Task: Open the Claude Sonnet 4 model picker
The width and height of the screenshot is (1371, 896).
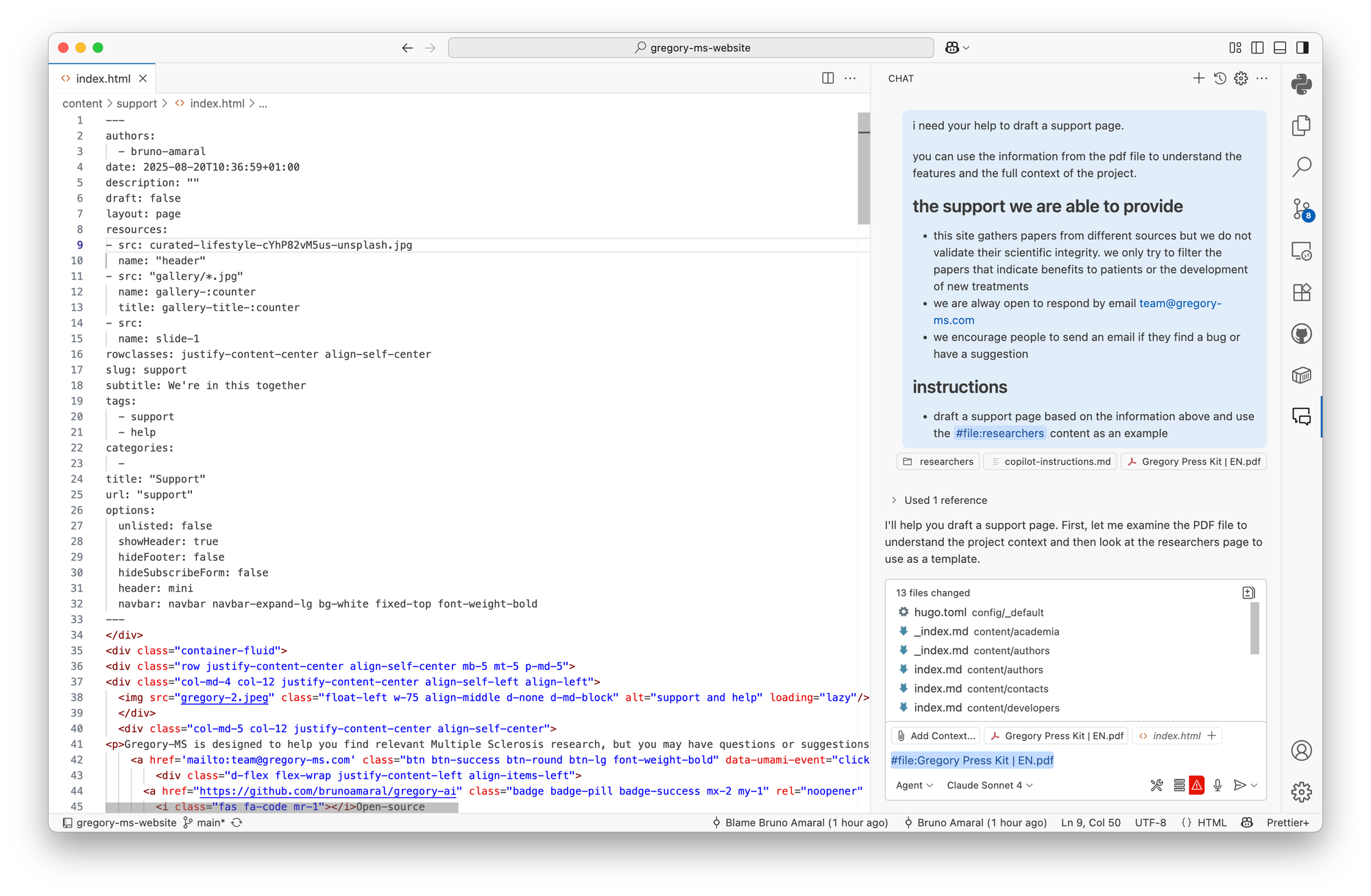Action: [989, 786]
